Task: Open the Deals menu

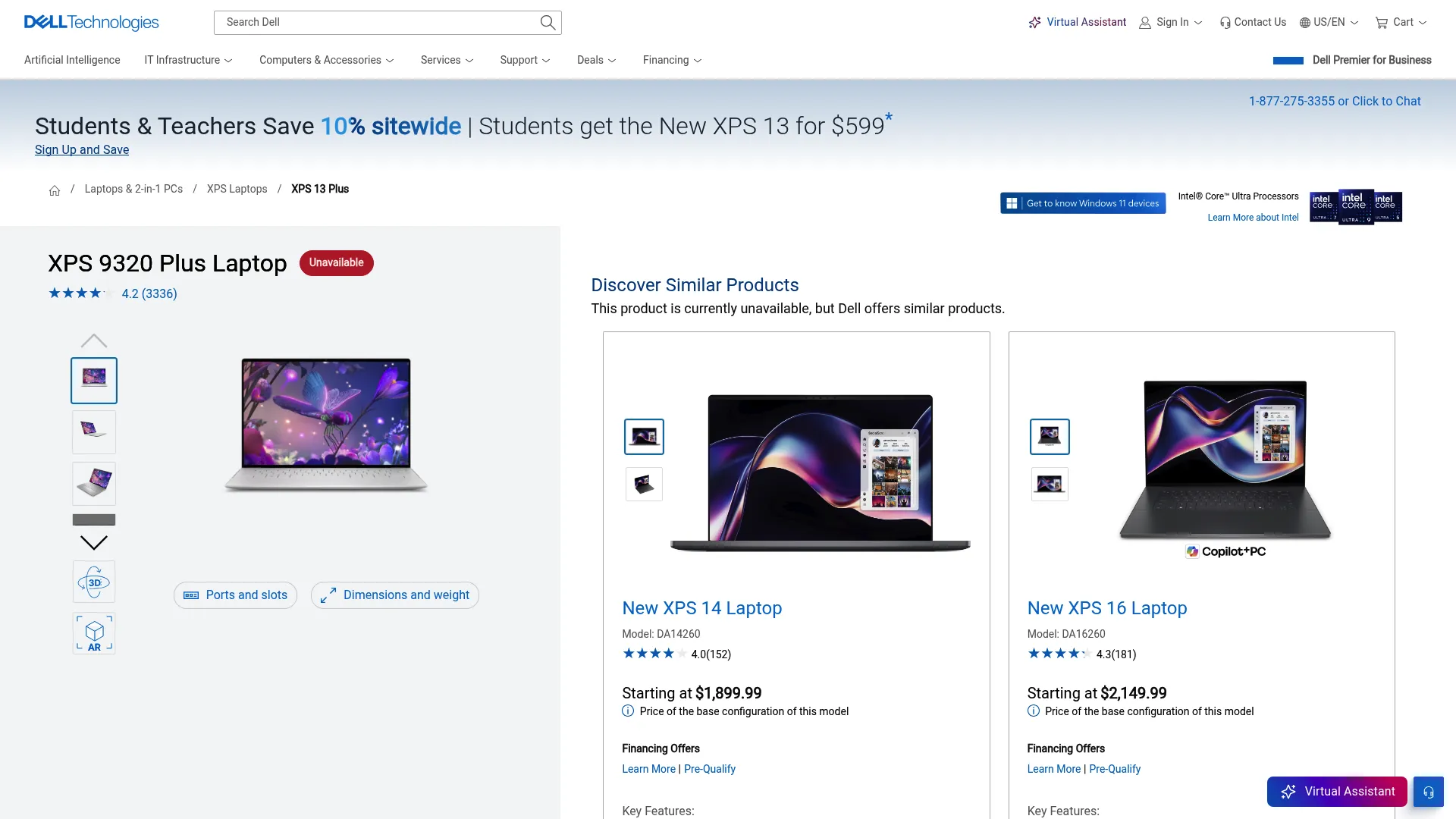Action: tap(597, 60)
